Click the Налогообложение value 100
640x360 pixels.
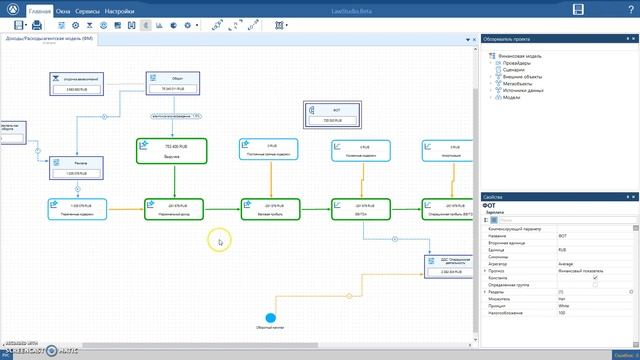(562, 313)
